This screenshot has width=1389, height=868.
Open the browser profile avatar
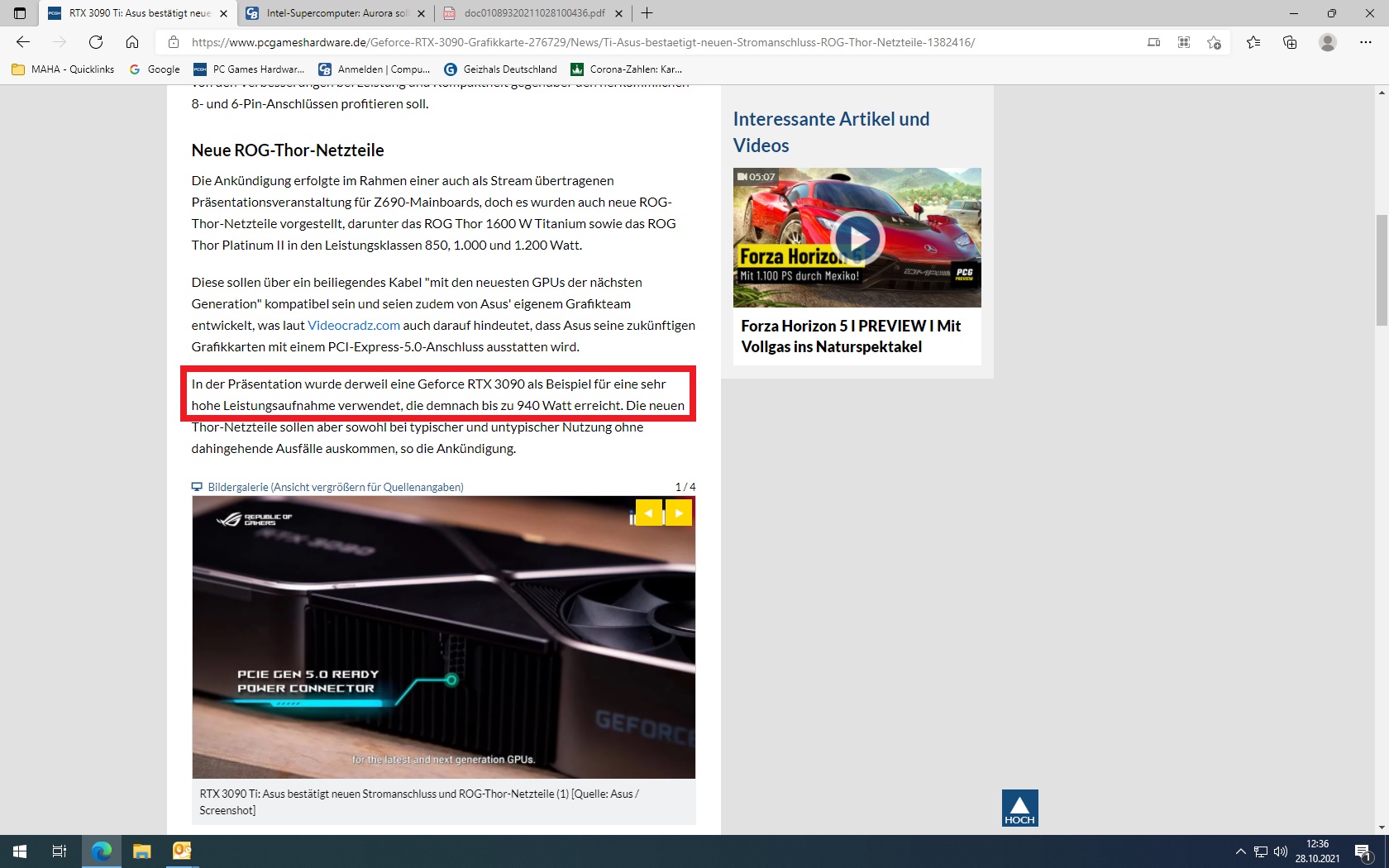pos(1328,42)
